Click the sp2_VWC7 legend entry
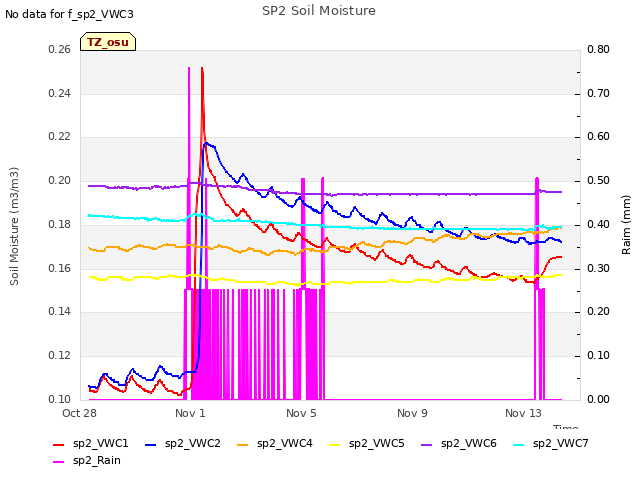The width and height of the screenshot is (640, 480). pos(551,444)
